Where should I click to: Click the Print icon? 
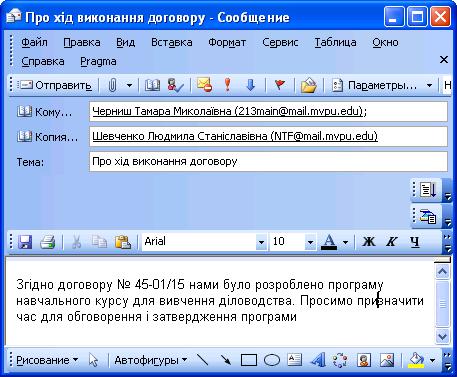pyautogui.click(x=48, y=242)
